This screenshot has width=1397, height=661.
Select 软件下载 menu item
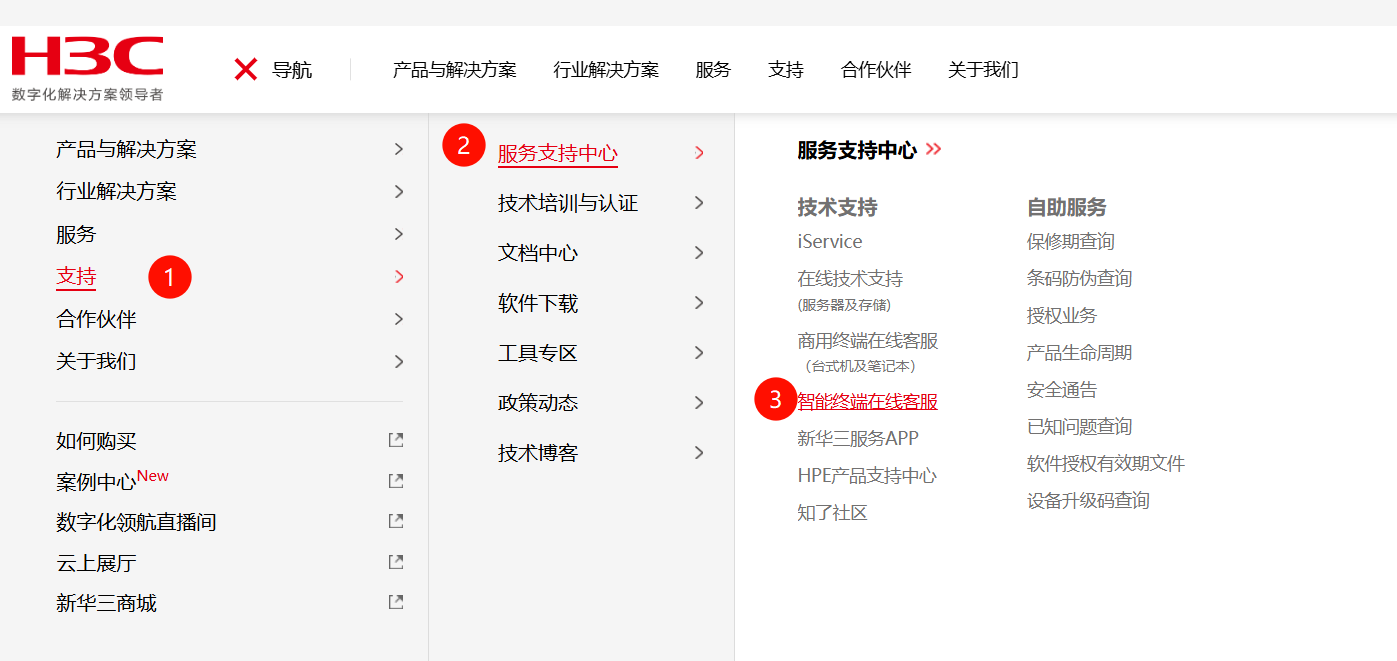tap(538, 303)
